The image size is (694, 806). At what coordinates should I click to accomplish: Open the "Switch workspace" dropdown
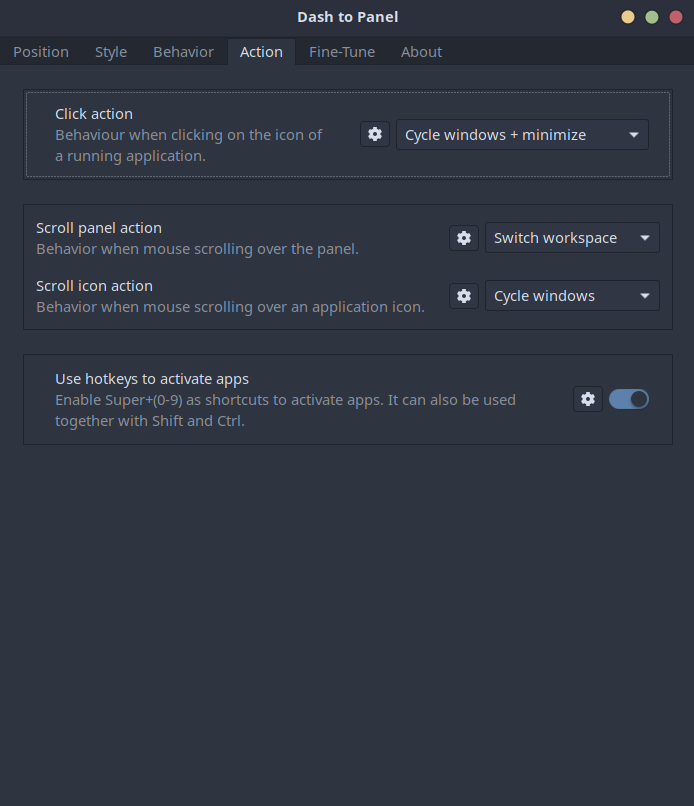pos(572,238)
